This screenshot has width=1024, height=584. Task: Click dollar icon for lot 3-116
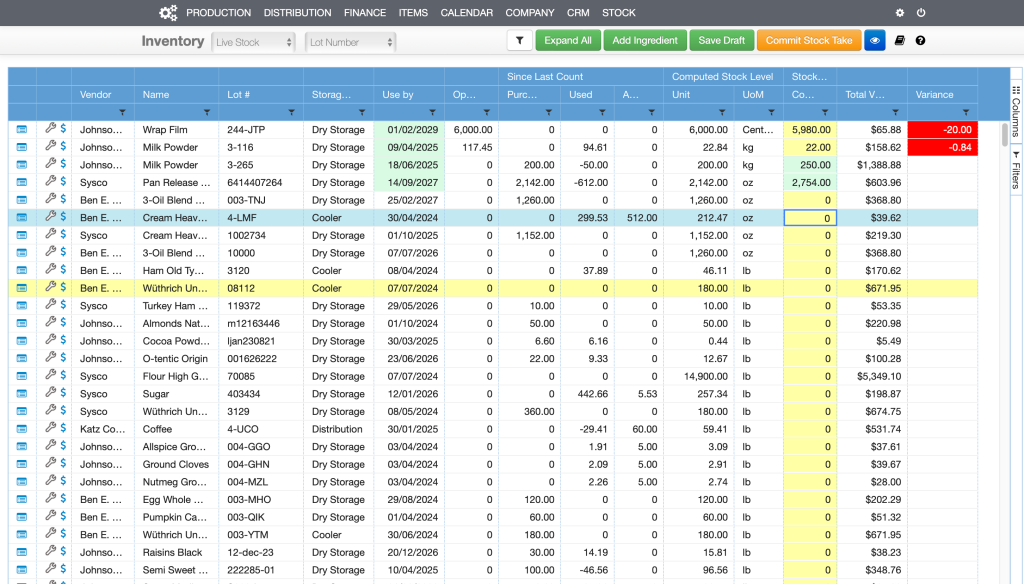(63, 146)
